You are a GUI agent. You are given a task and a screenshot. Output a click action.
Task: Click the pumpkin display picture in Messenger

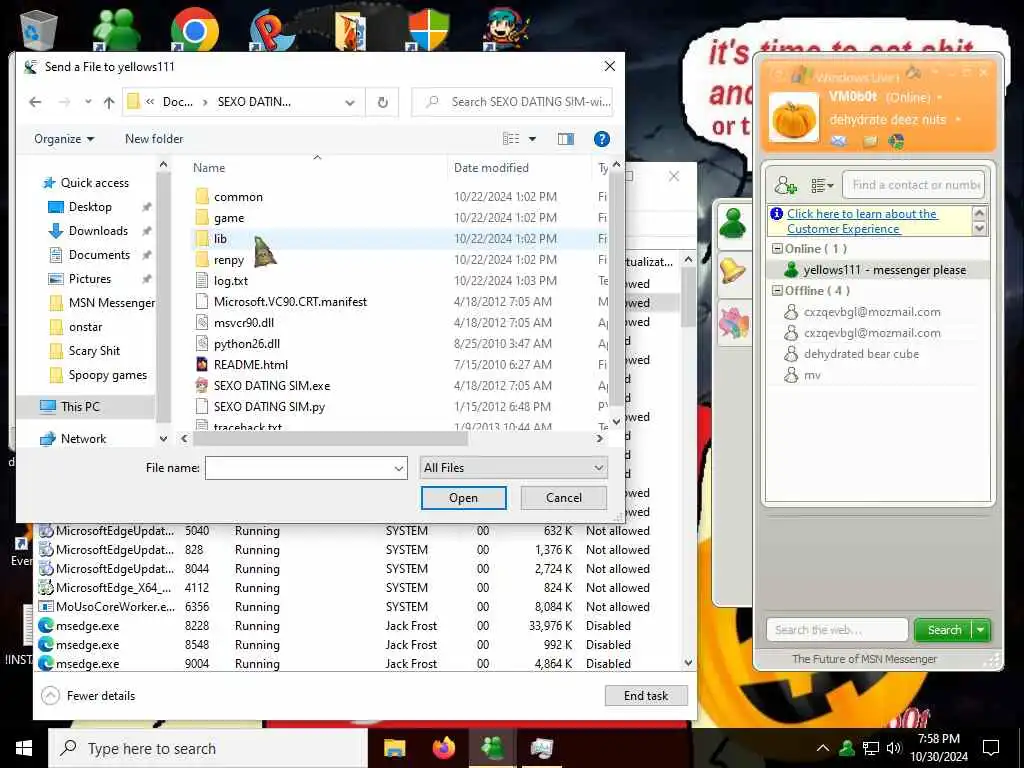[x=793, y=118]
